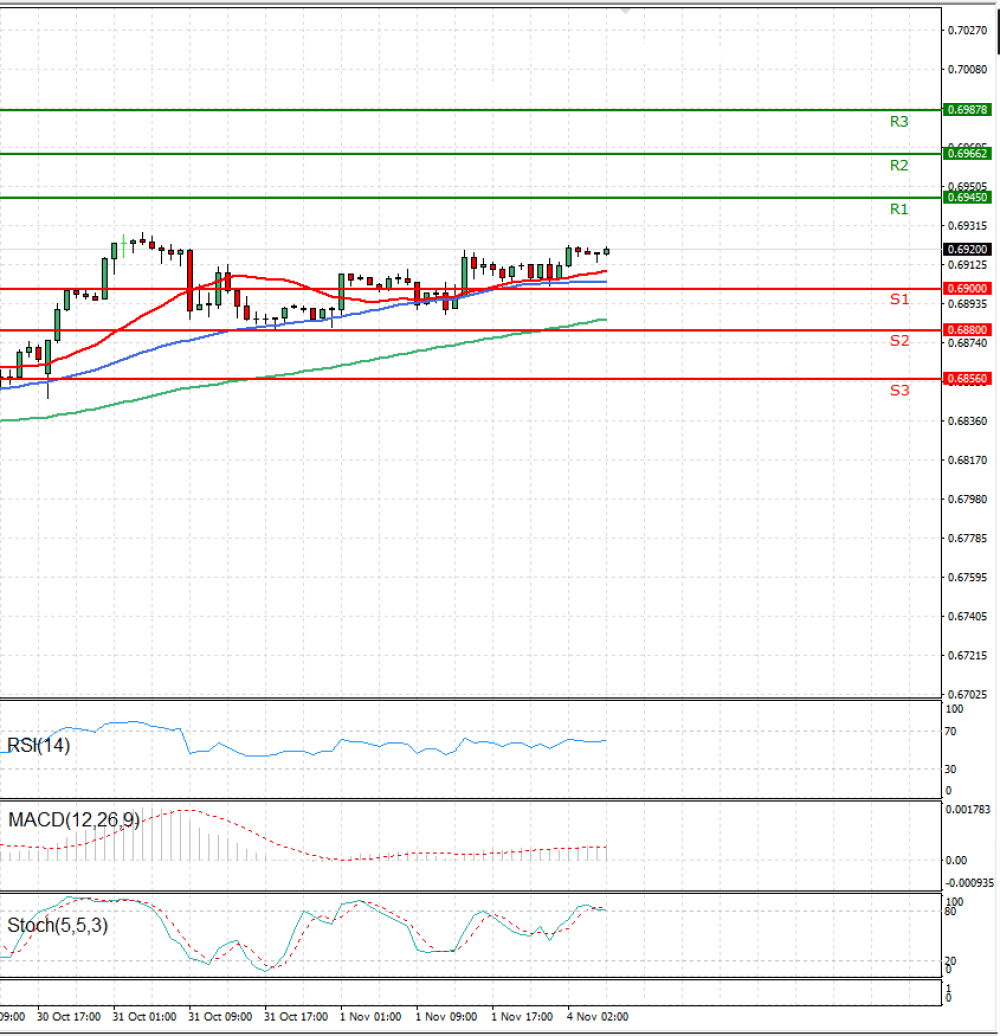Click the Stoch(5,5,3) indicator label
The width and height of the screenshot is (1000, 1036).
(57, 925)
